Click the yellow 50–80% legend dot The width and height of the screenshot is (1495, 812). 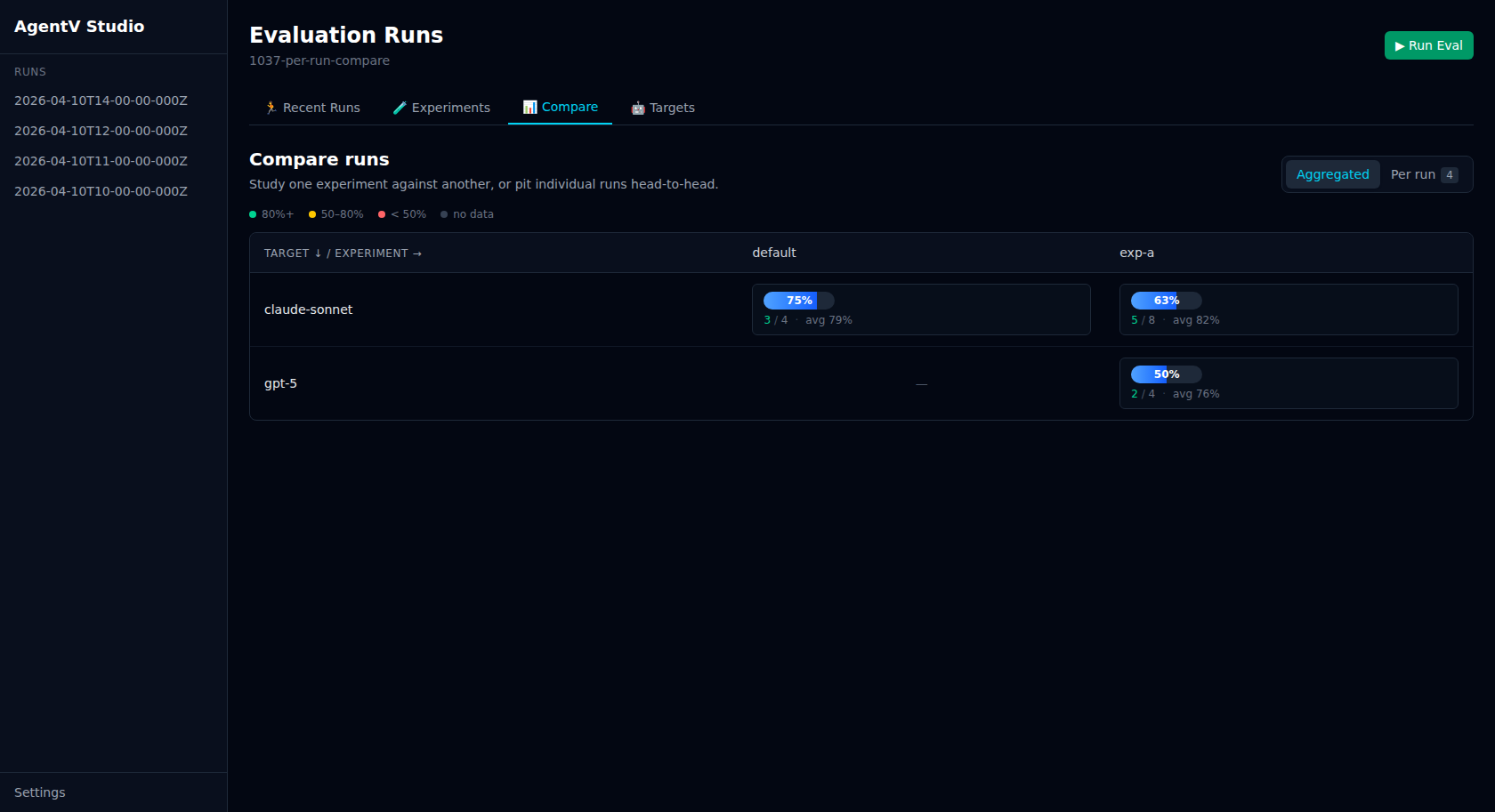click(312, 214)
